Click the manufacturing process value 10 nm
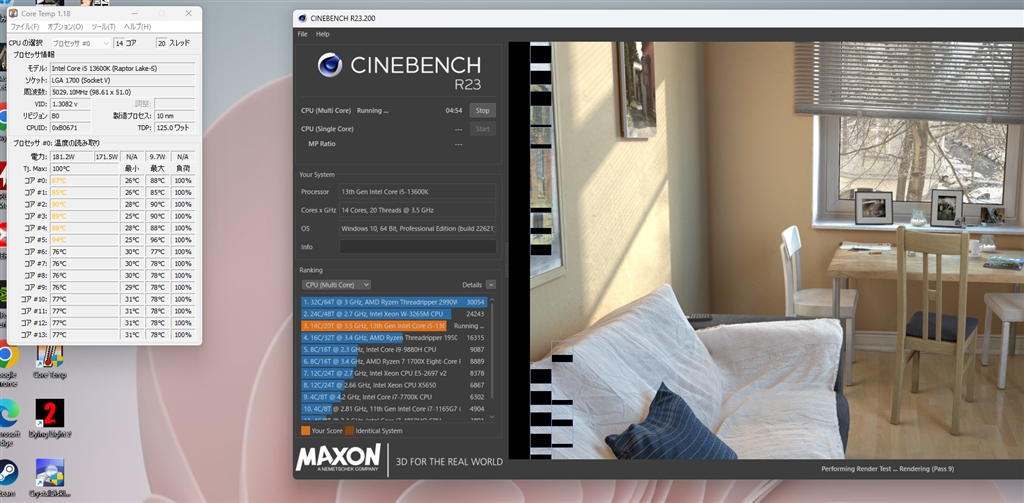The image size is (1024, 503). tap(174, 116)
